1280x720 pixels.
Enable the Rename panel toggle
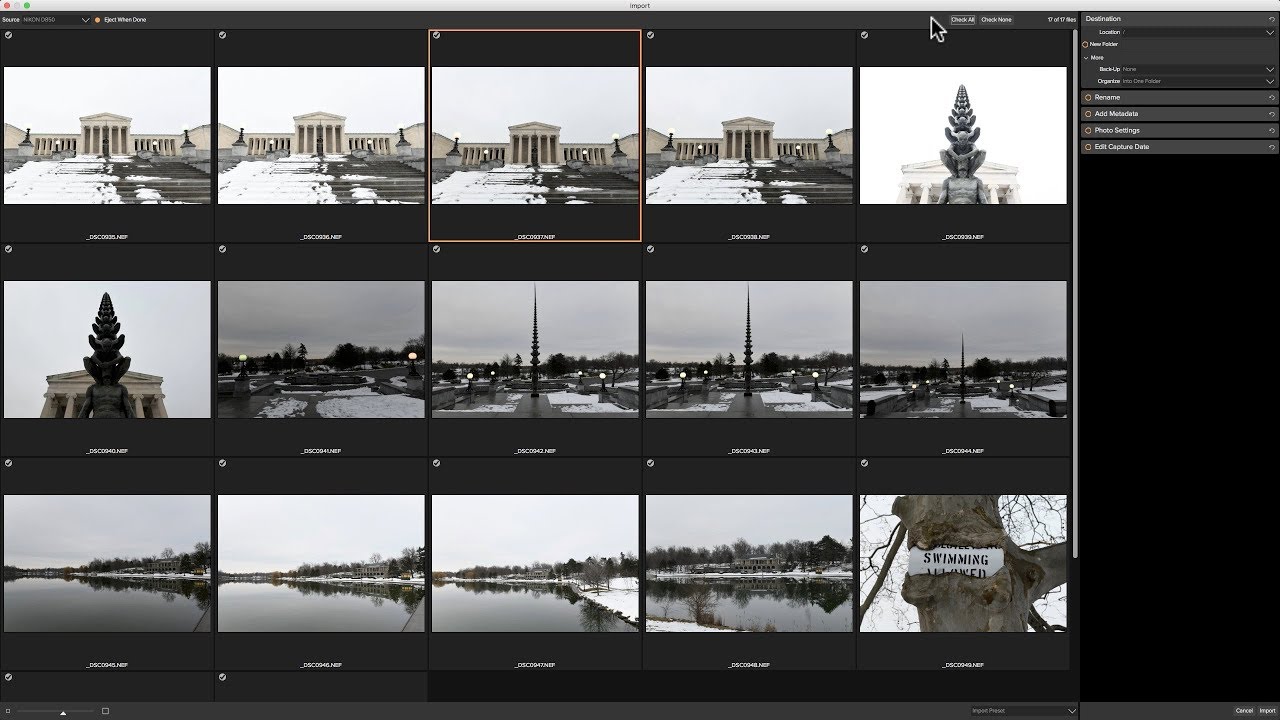pyautogui.click(x=1088, y=98)
